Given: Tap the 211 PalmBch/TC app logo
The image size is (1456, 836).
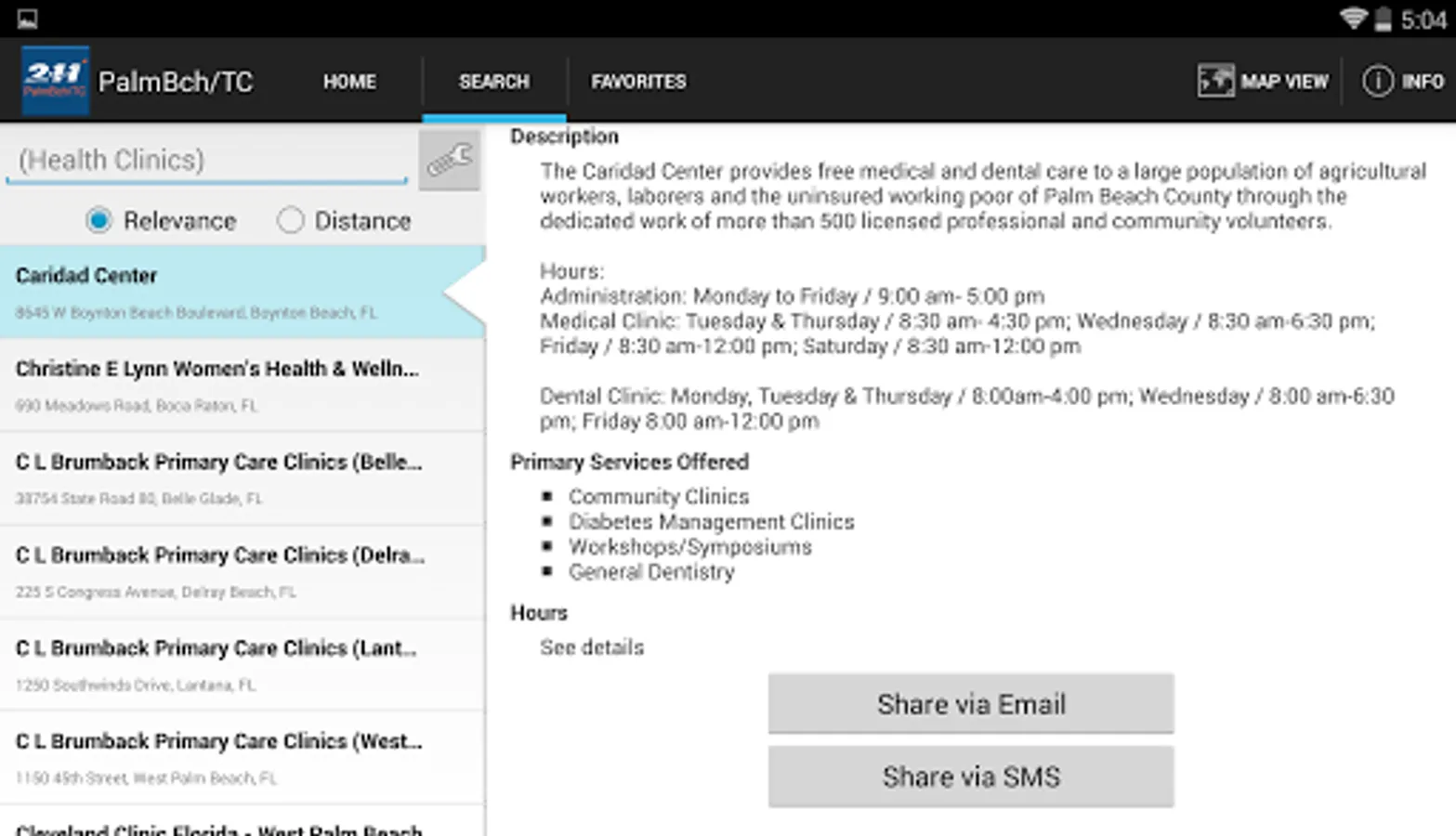Looking at the screenshot, I should click(x=55, y=81).
